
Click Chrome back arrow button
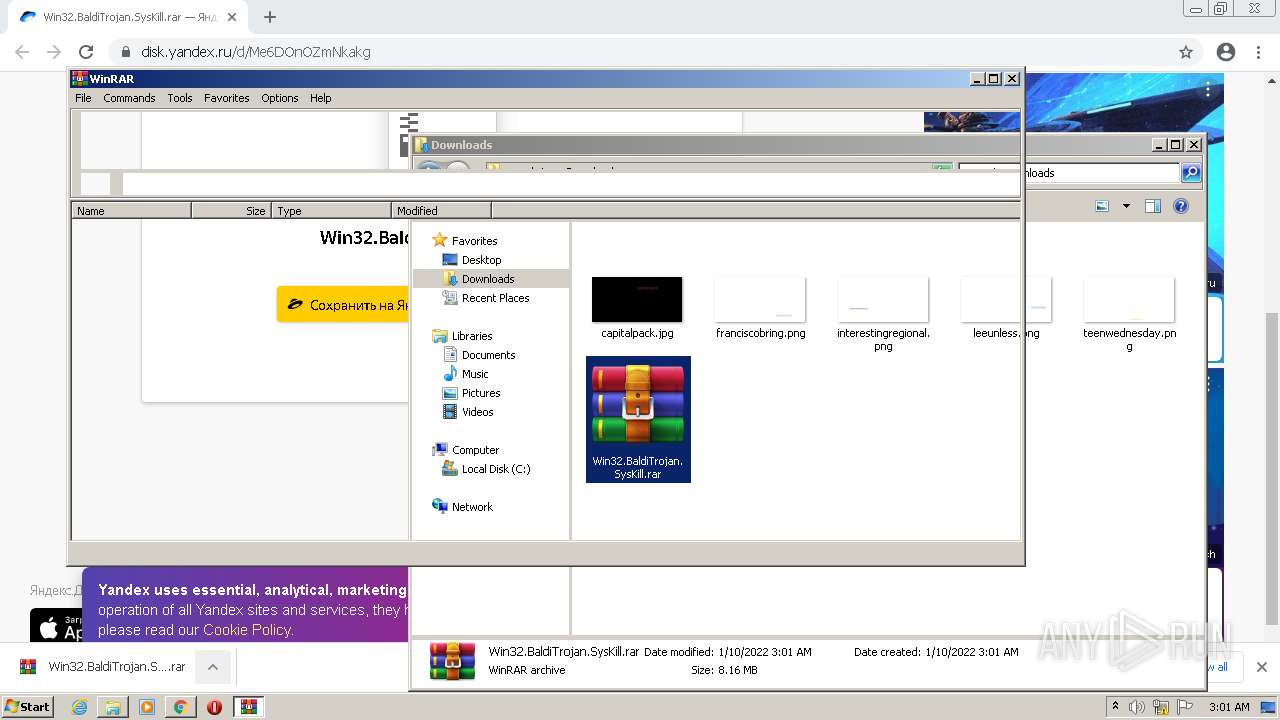[22, 52]
